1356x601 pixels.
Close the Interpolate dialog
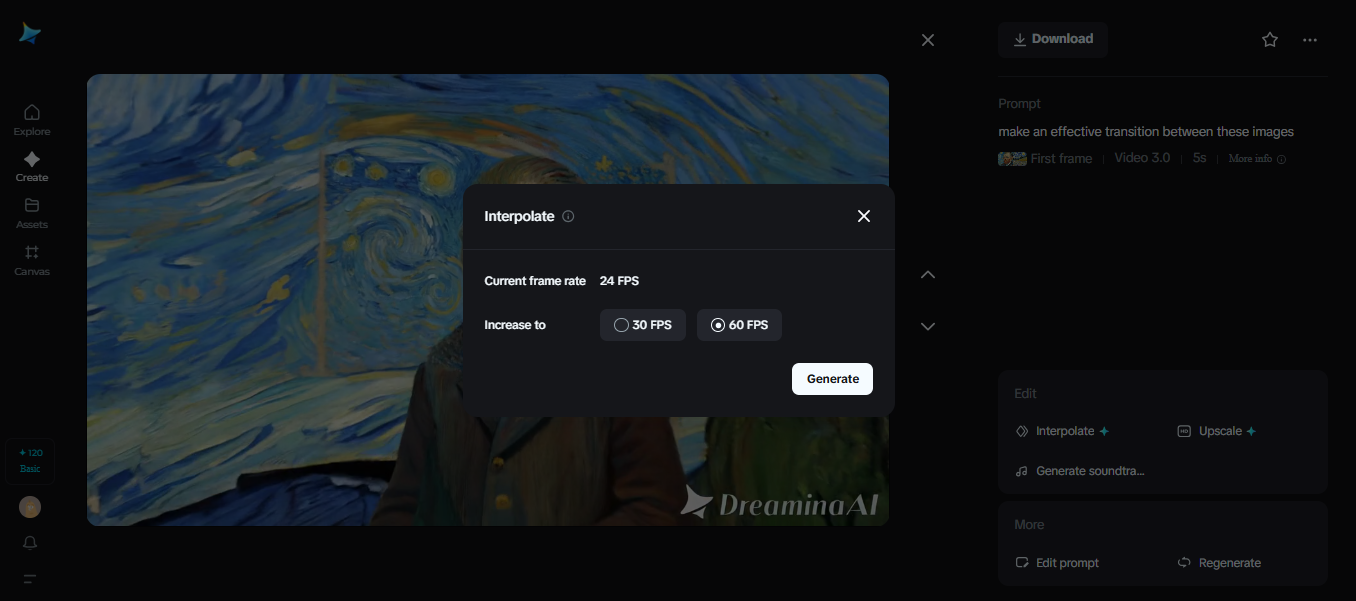point(864,216)
